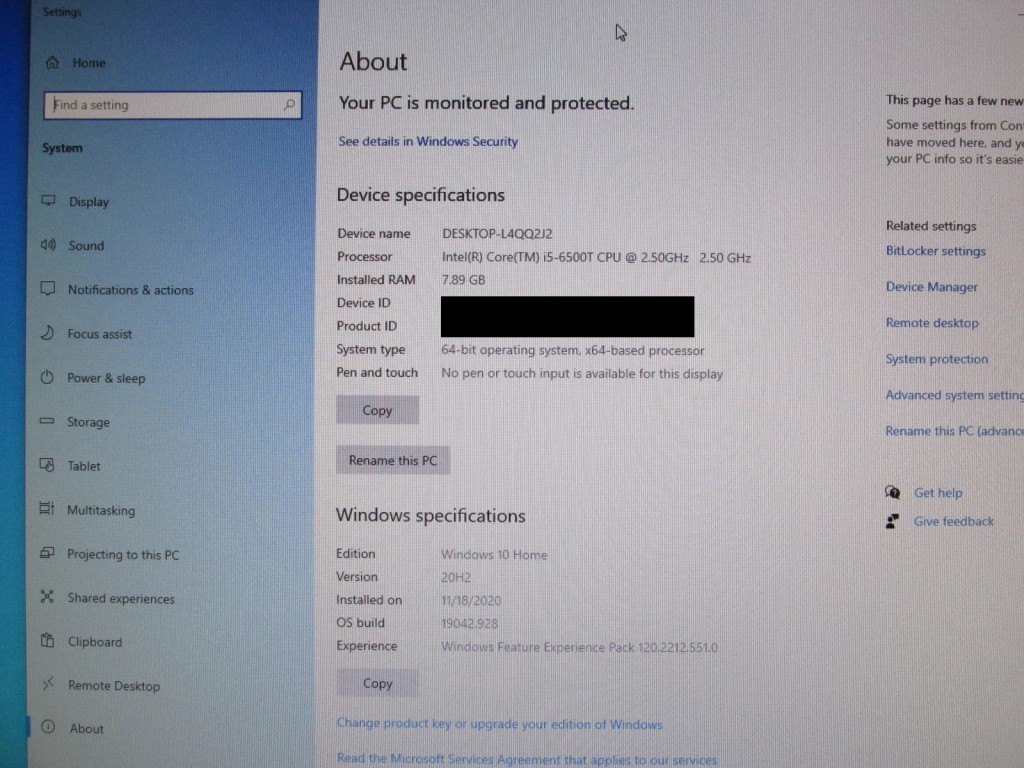Select Tablet in sidebar

tap(84, 466)
